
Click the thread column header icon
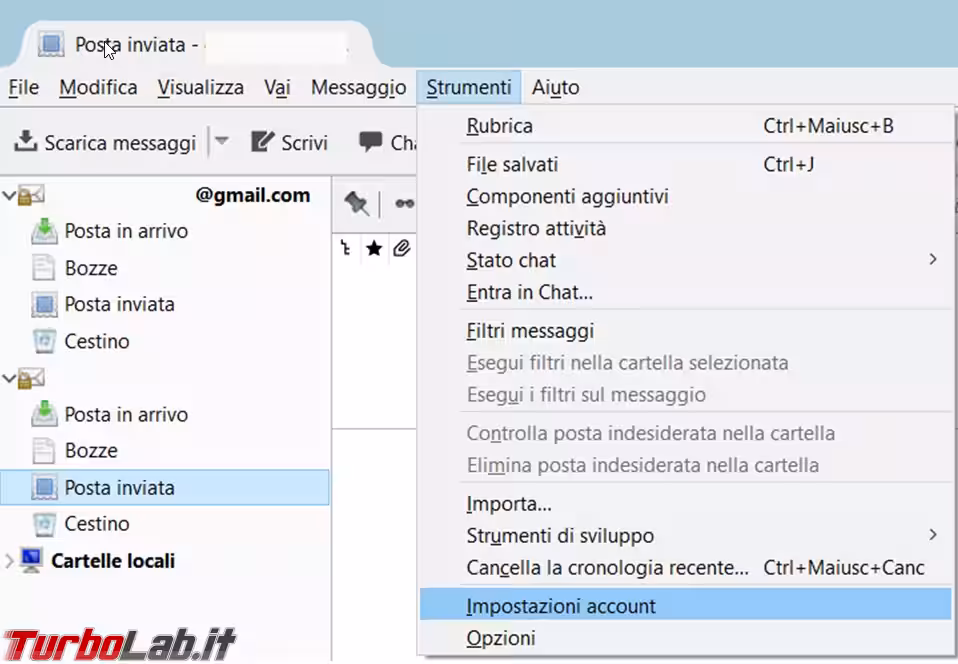click(346, 249)
